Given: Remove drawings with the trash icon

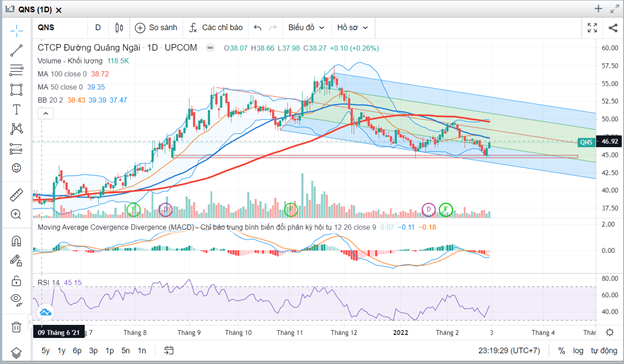Looking at the screenshot, I should 16,327.
